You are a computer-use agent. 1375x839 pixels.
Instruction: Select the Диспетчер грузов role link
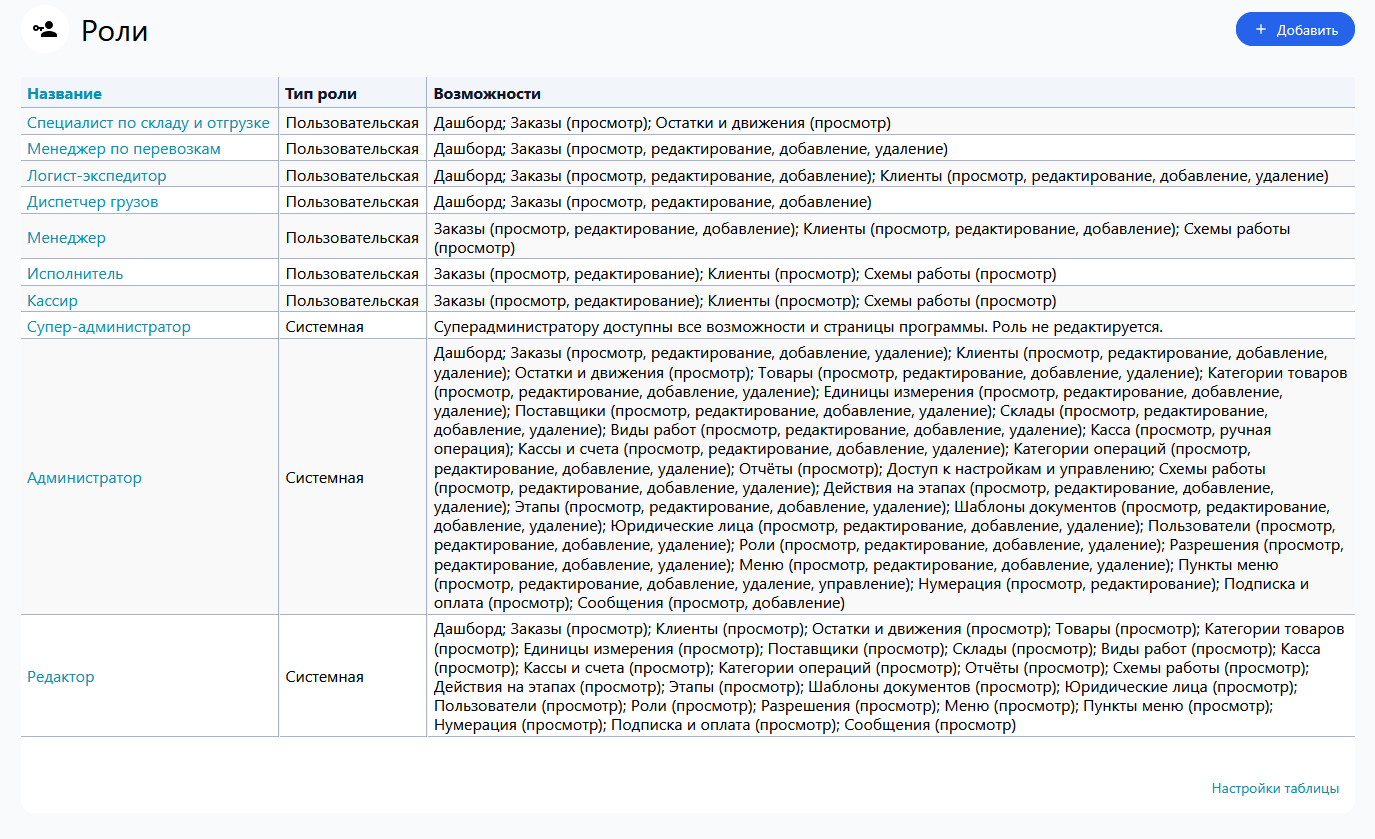(93, 202)
